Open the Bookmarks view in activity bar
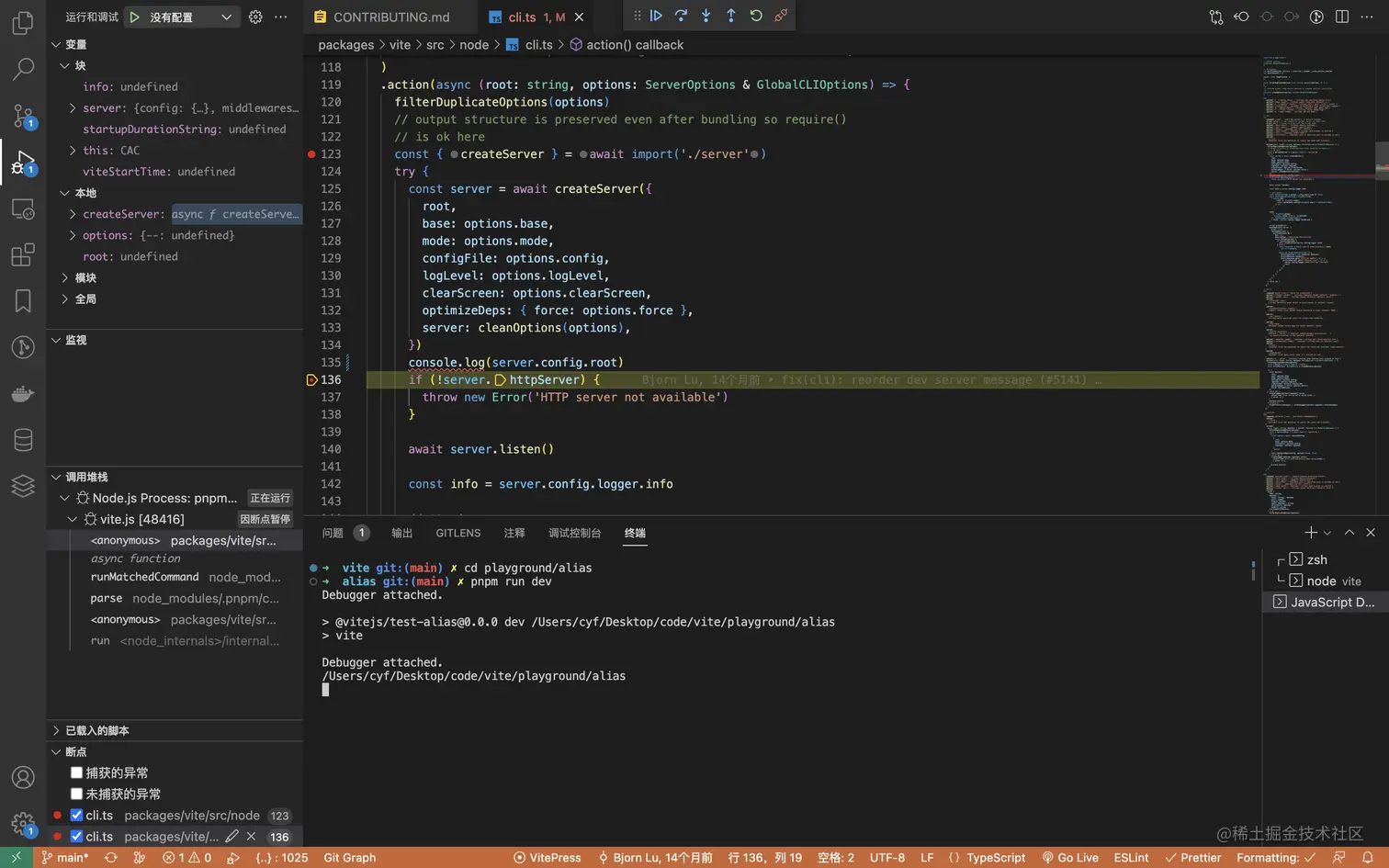This screenshot has height=868, width=1389. (x=23, y=300)
